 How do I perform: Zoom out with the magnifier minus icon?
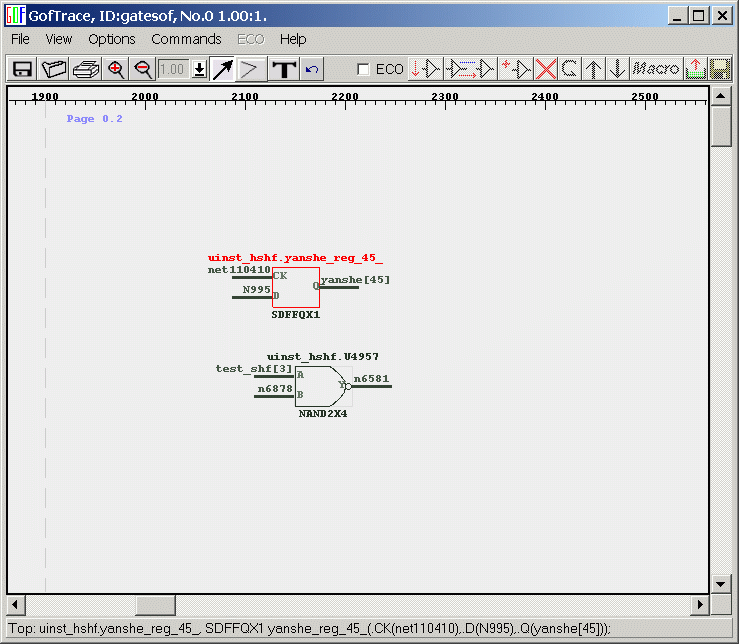pyautogui.click(x=143, y=69)
